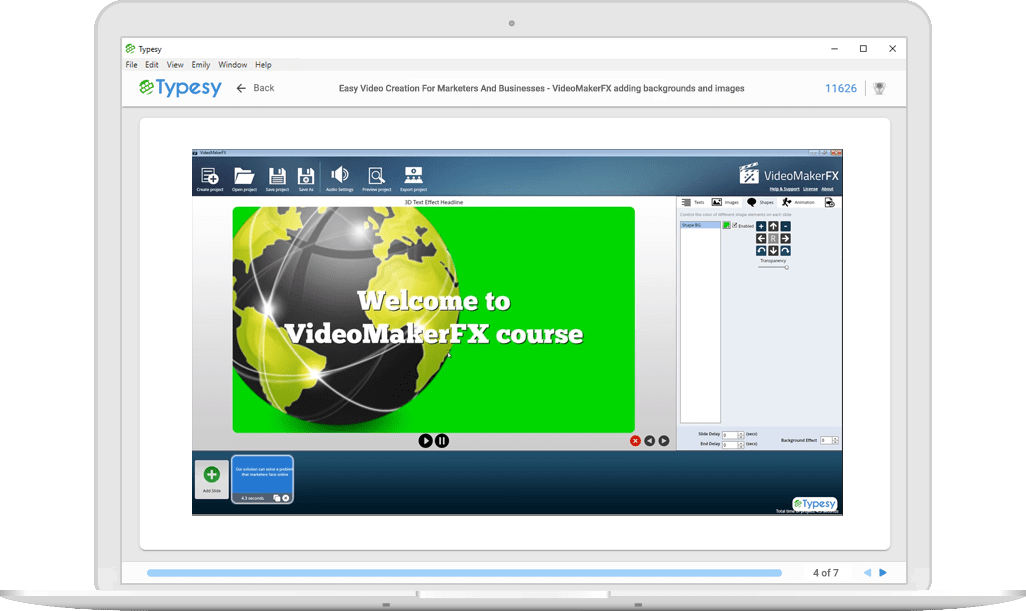Delete slide via X icon on thumbnail
Screen dimensions: 1026x611
(x=285, y=498)
